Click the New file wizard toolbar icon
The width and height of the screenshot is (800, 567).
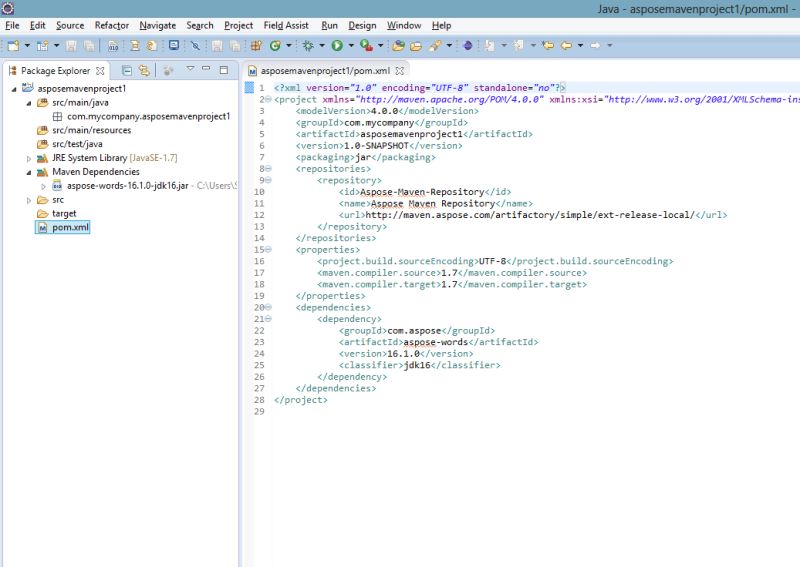pyautogui.click(x=13, y=45)
